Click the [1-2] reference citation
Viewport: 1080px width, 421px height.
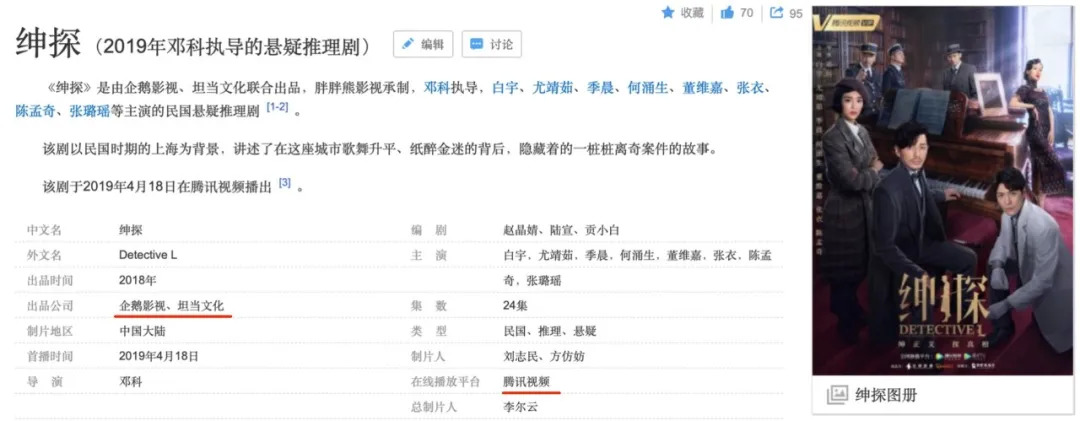pos(278,107)
